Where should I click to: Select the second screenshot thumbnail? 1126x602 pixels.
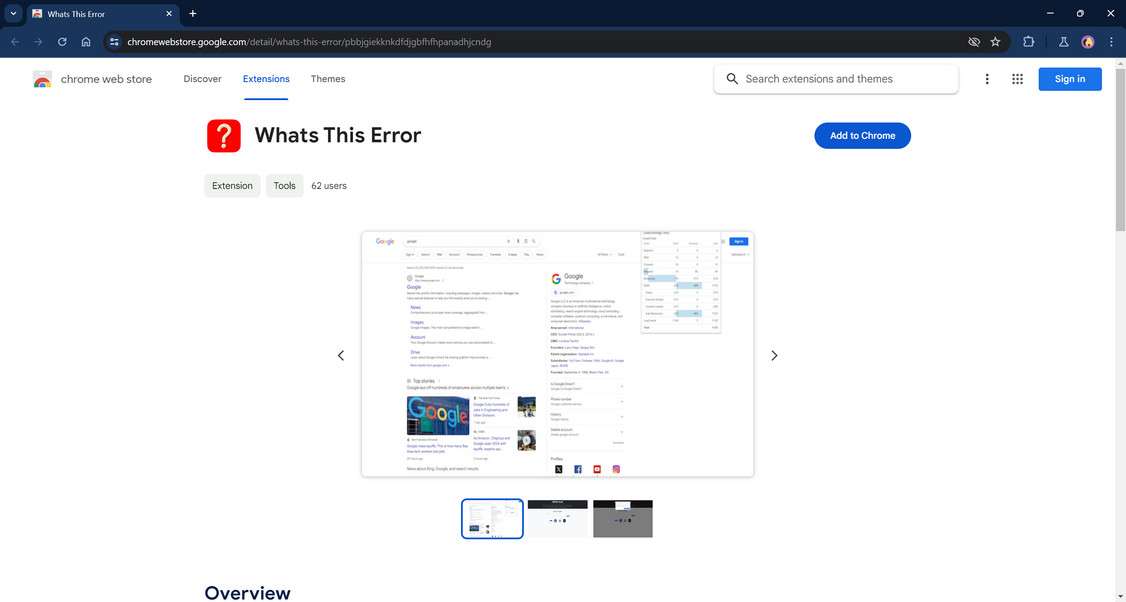557,518
